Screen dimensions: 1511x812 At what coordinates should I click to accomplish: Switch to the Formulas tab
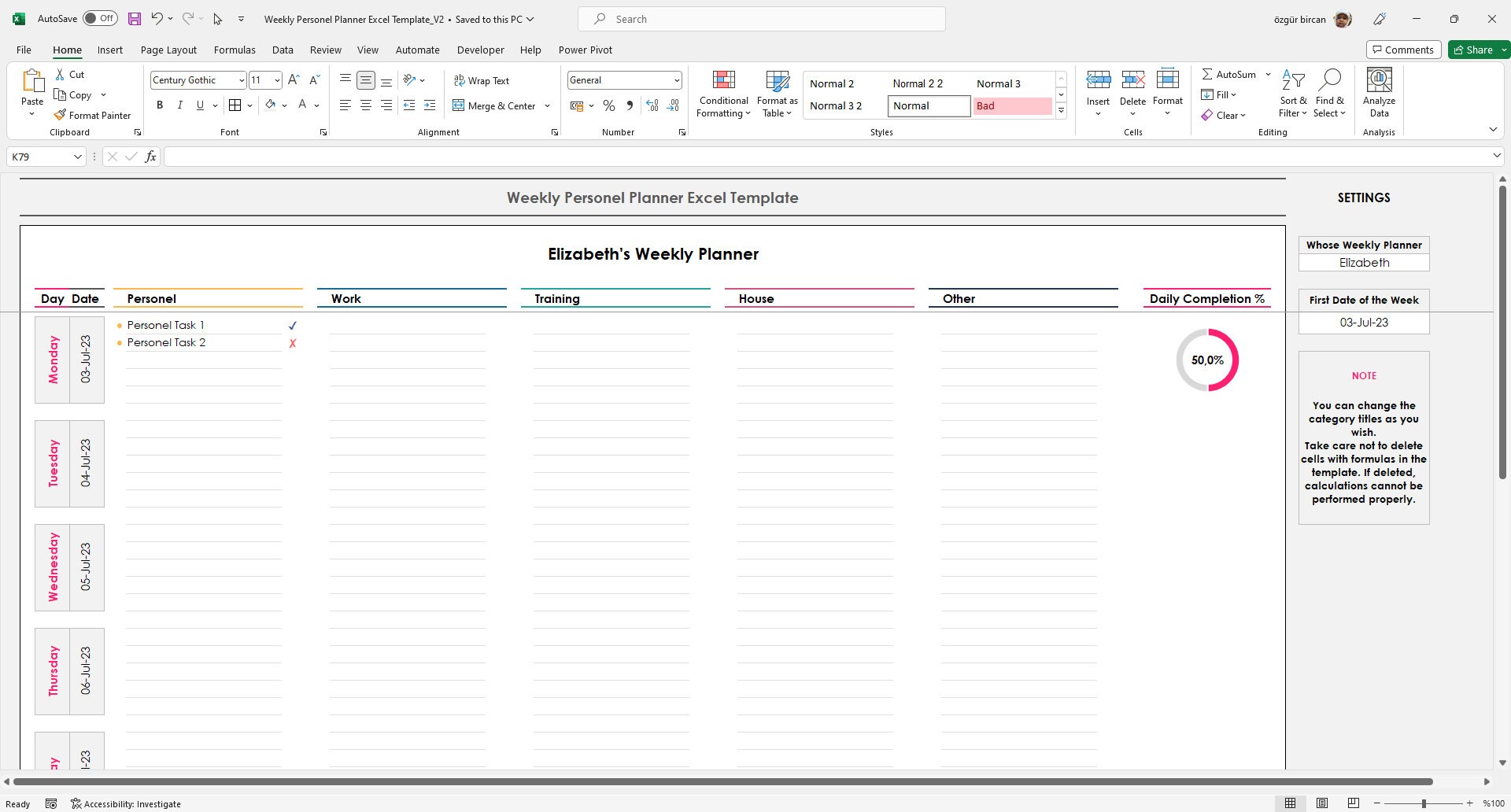(x=235, y=50)
